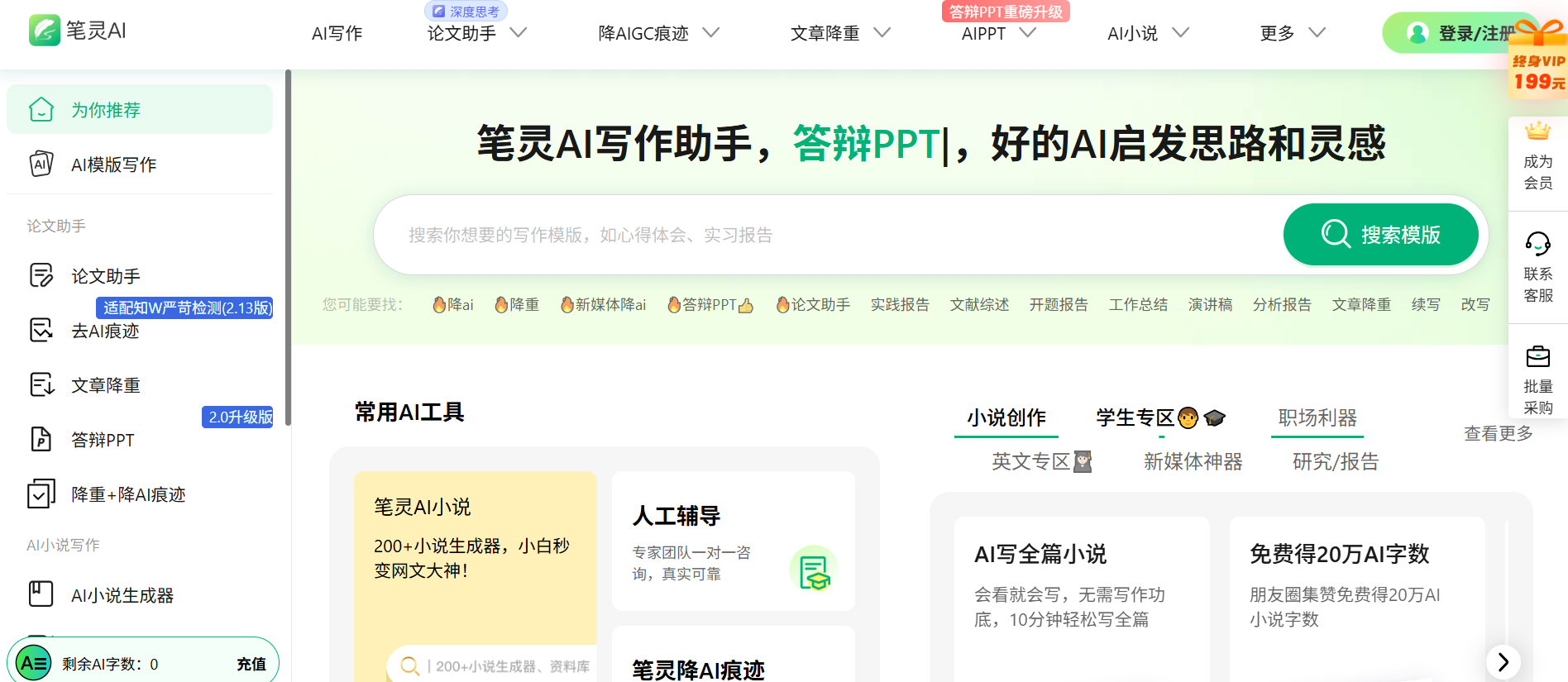This screenshot has width=1568, height=682.
Task: Click the 答辩PPT重磅升级 red badge
Action: tap(1006, 12)
